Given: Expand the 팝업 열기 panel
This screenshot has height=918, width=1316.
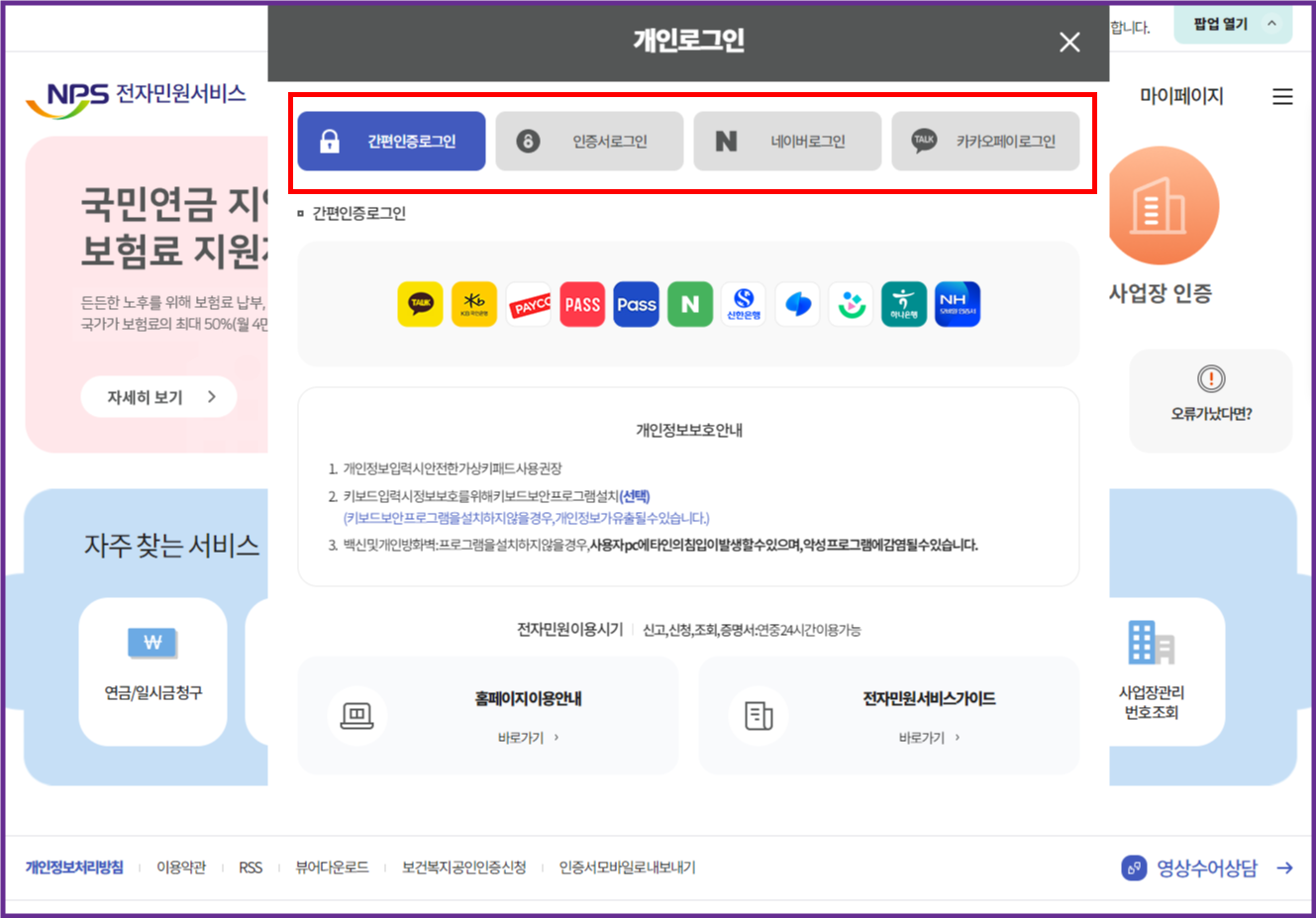Looking at the screenshot, I should click(x=1233, y=24).
